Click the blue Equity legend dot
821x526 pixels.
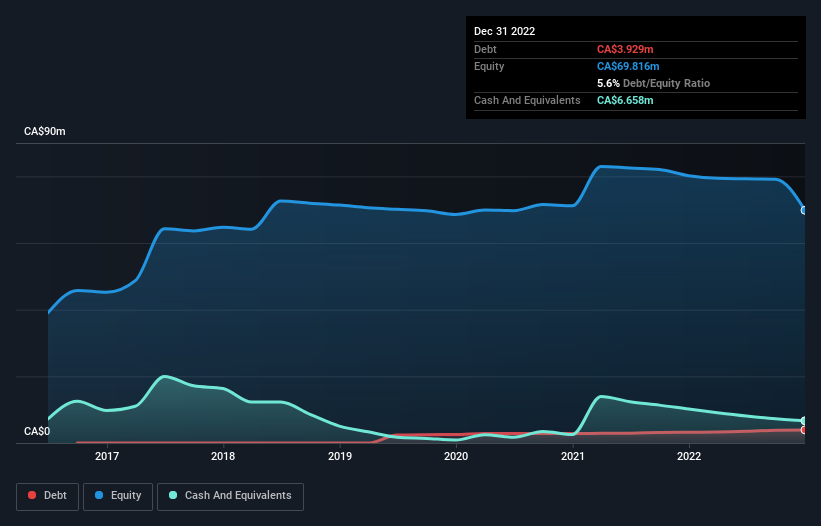[x=99, y=495]
